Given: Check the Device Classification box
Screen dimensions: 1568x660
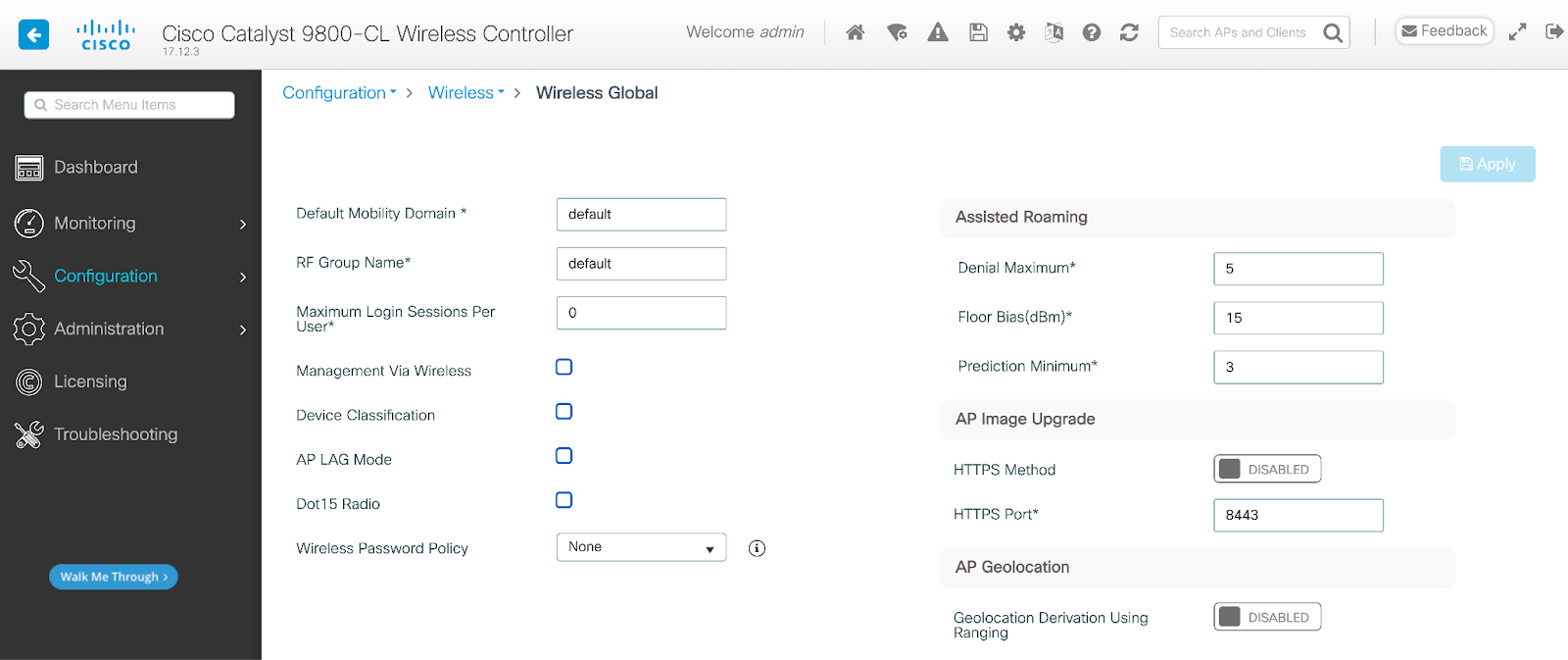Looking at the screenshot, I should coord(564,411).
